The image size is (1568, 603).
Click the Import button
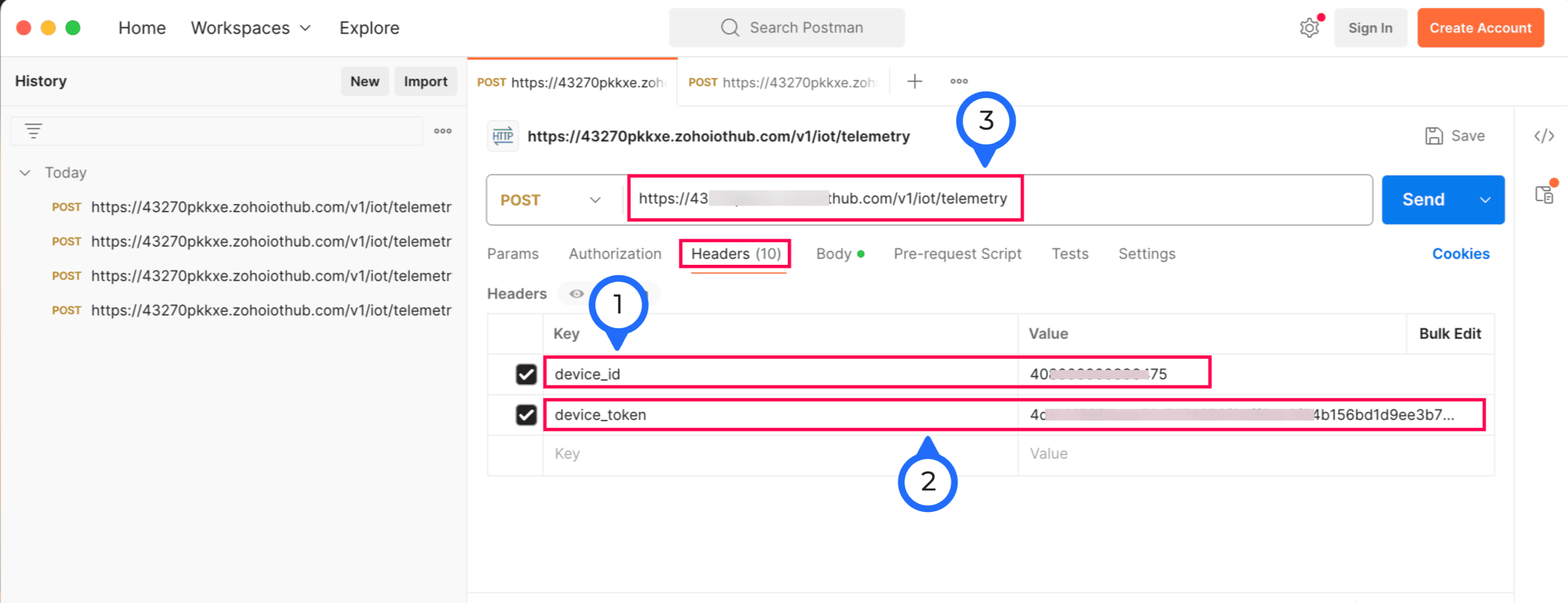tap(425, 81)
